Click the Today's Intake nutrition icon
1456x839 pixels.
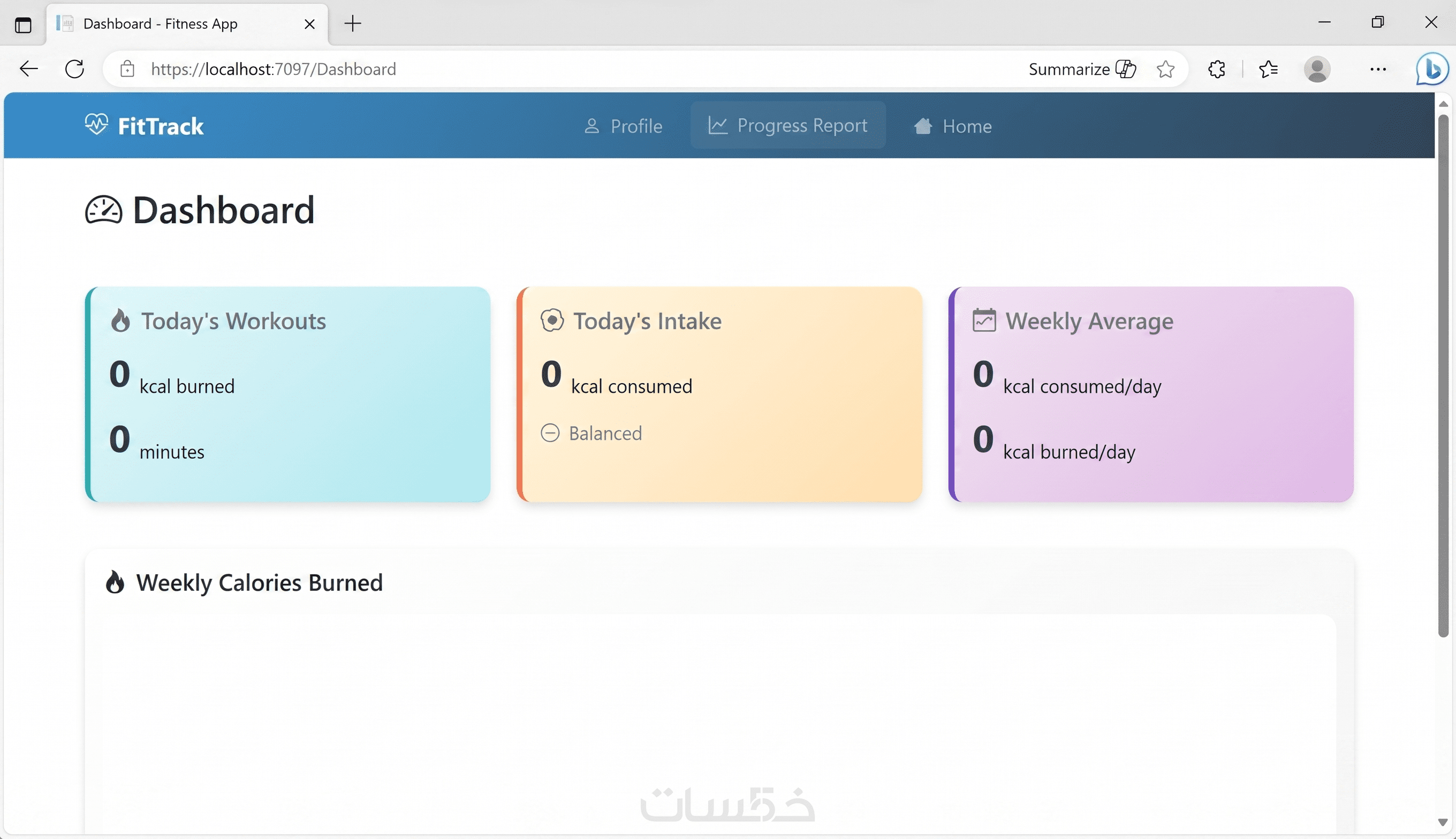coord(551,321)
